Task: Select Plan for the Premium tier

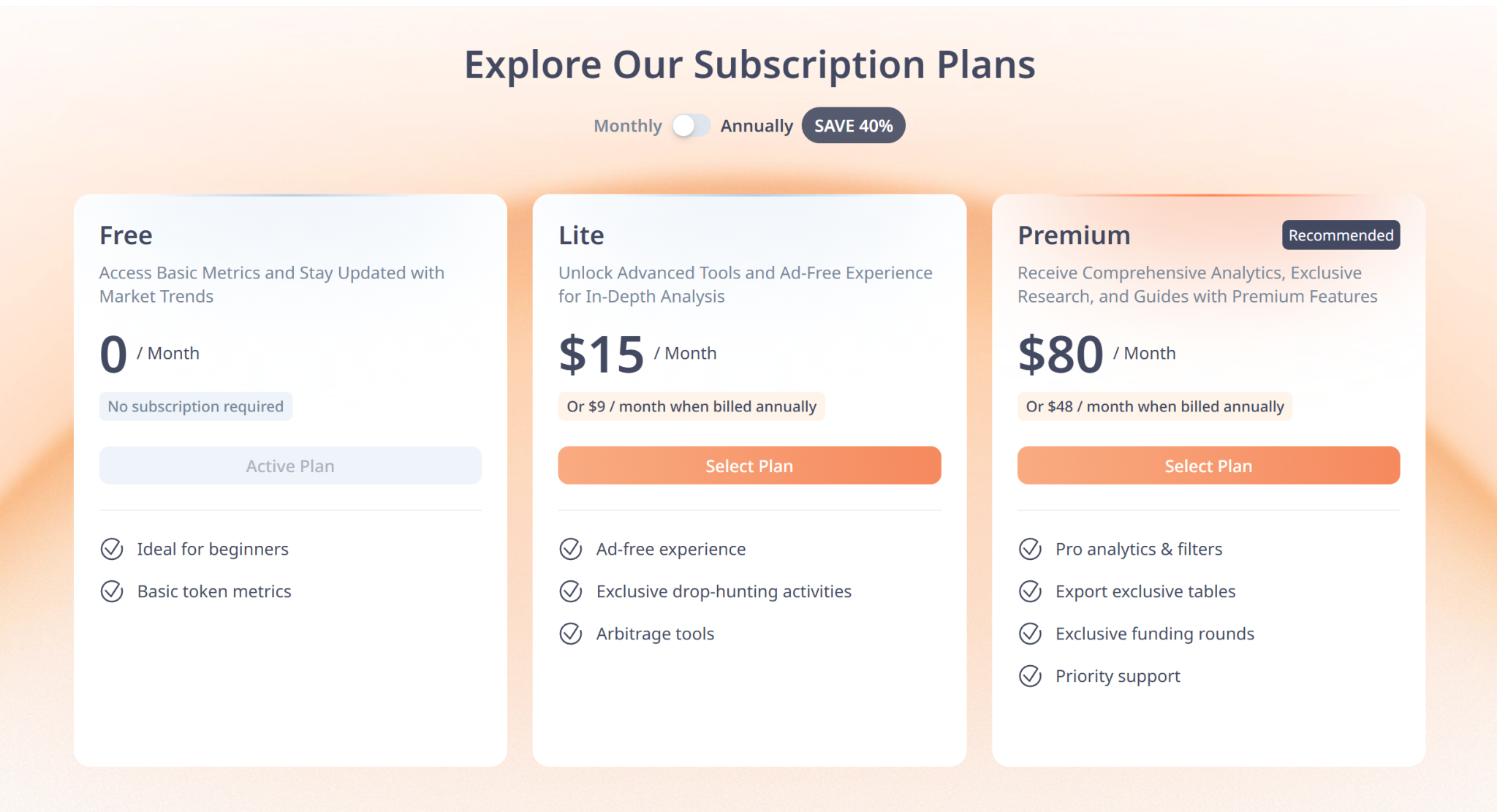Action: 1208,466
